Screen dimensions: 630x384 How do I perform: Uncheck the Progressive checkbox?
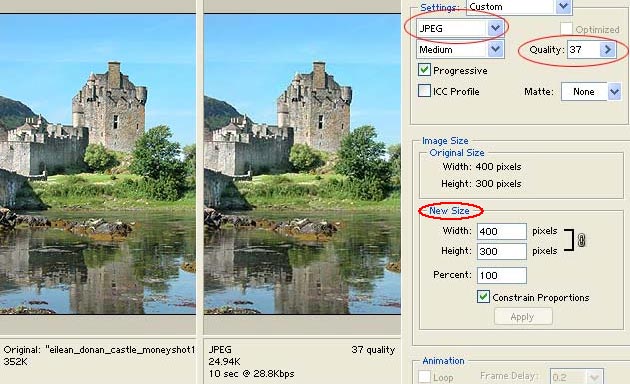[424, 70]
